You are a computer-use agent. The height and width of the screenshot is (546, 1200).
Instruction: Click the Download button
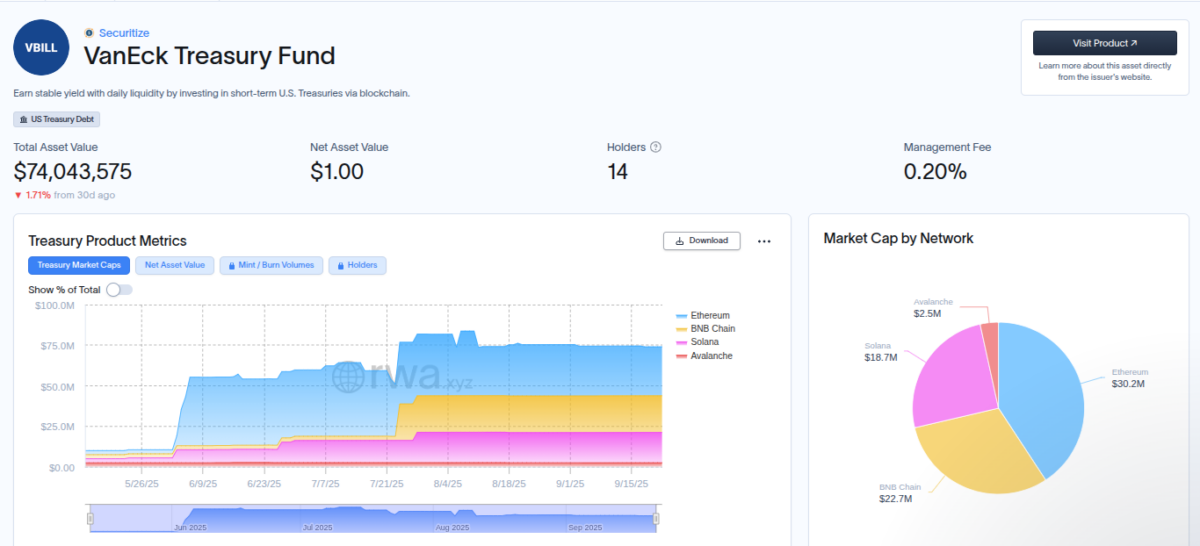click(702, 241)
